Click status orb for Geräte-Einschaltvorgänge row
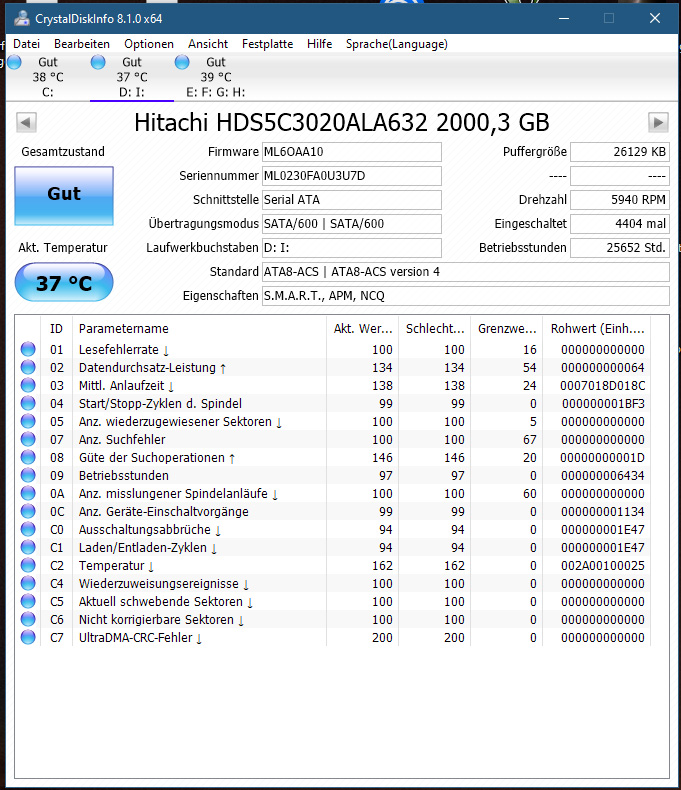Screen dimensions: 681x790 pos(28,511)
